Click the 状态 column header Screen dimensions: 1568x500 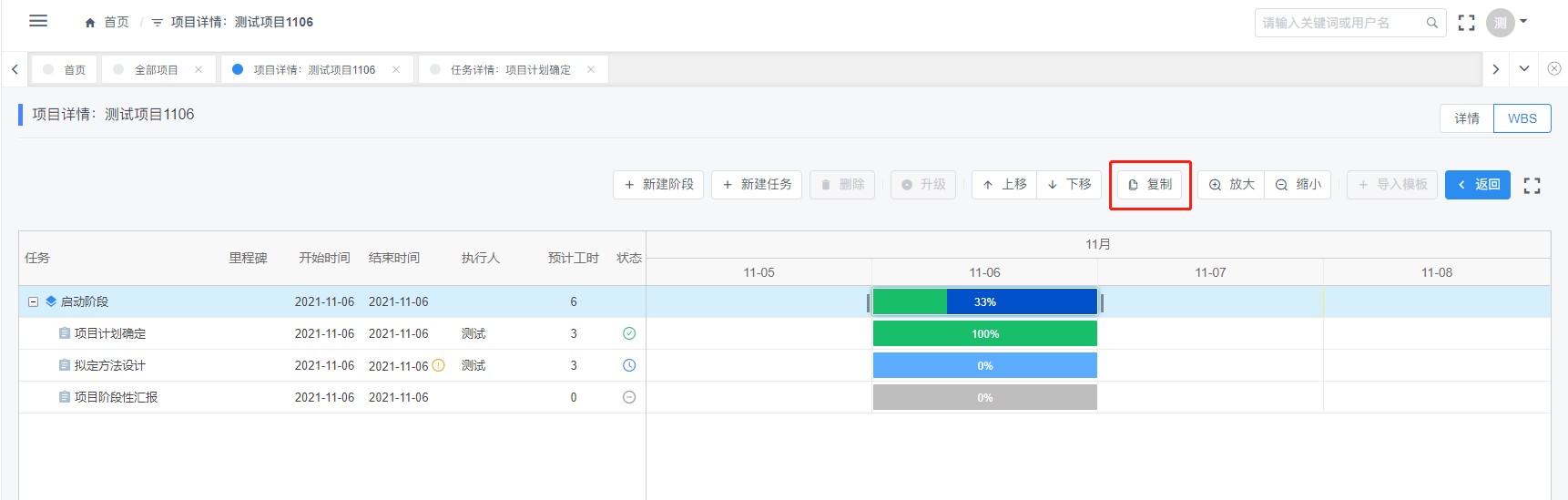(x=629, y=258)
